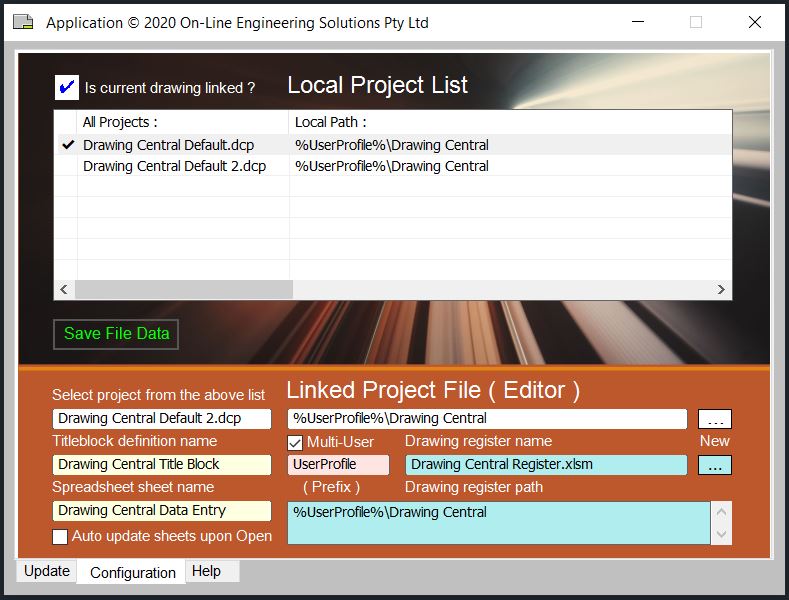Browse for drawing register file with ellipsis button
This screenshot has width=789, height=600.
(x=714, y=465)
